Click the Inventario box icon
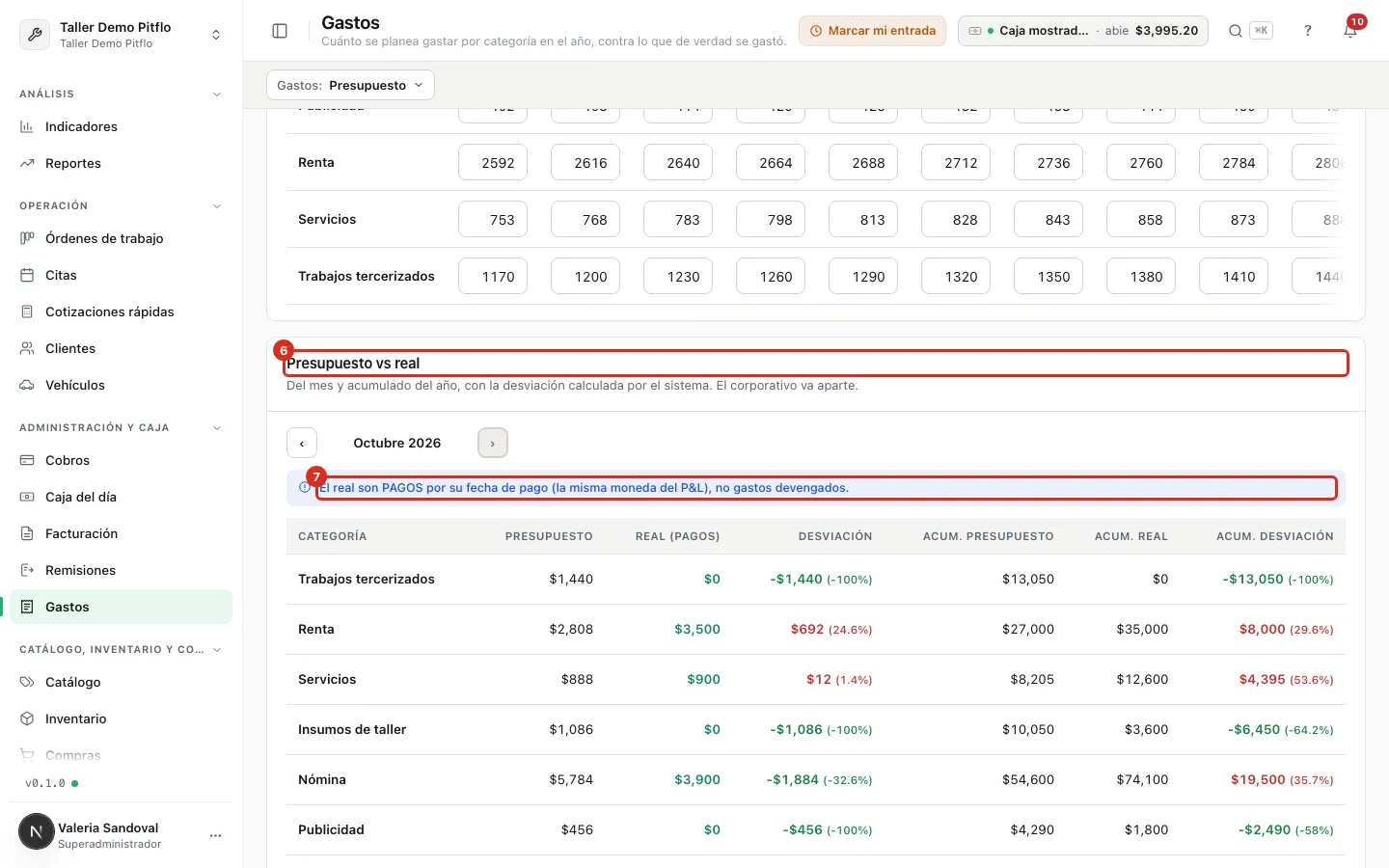Screen dimensions: 1389x868 [27, 719]
